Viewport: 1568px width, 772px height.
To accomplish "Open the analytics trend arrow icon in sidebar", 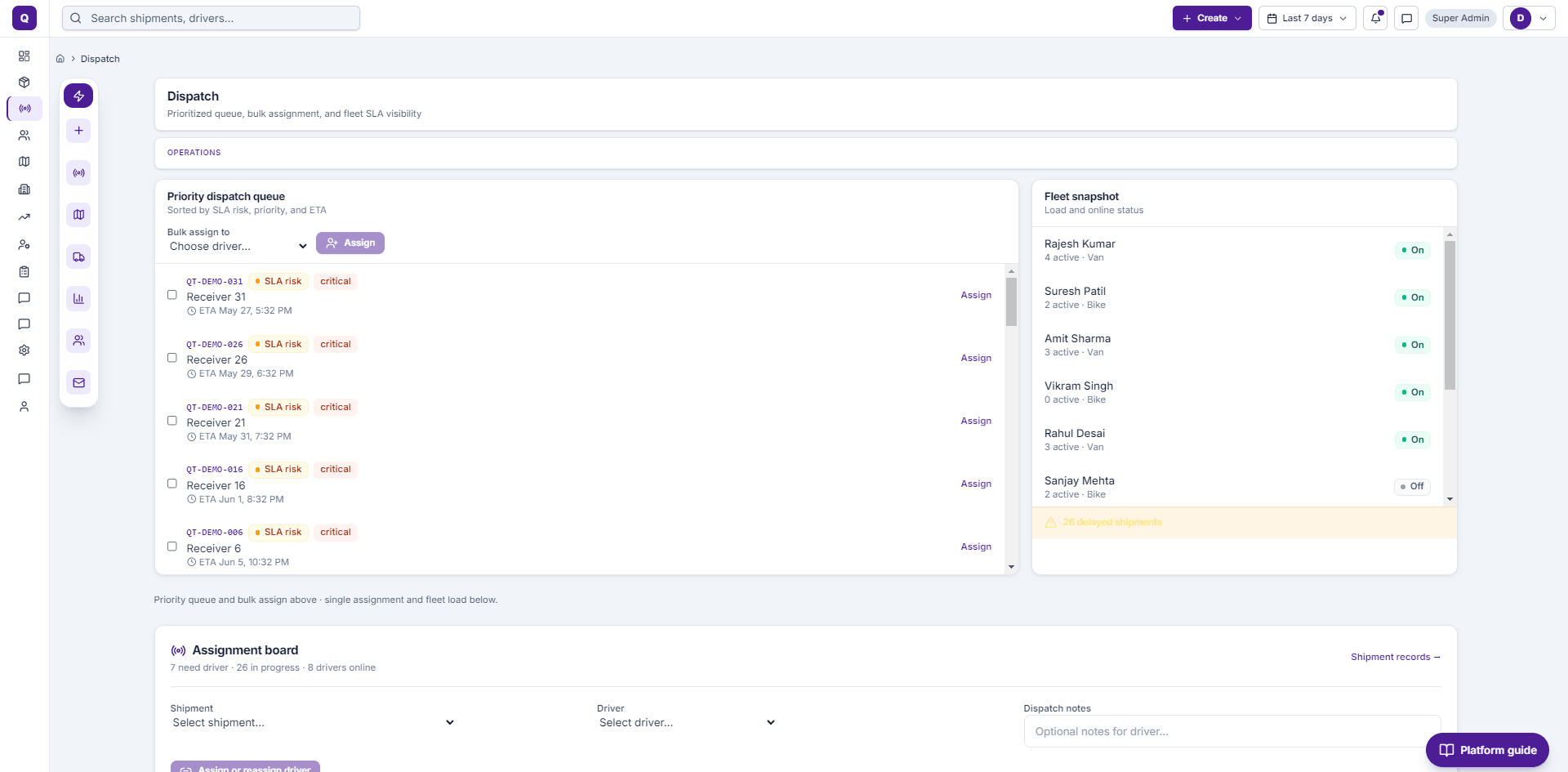I will tap(24, 217).
